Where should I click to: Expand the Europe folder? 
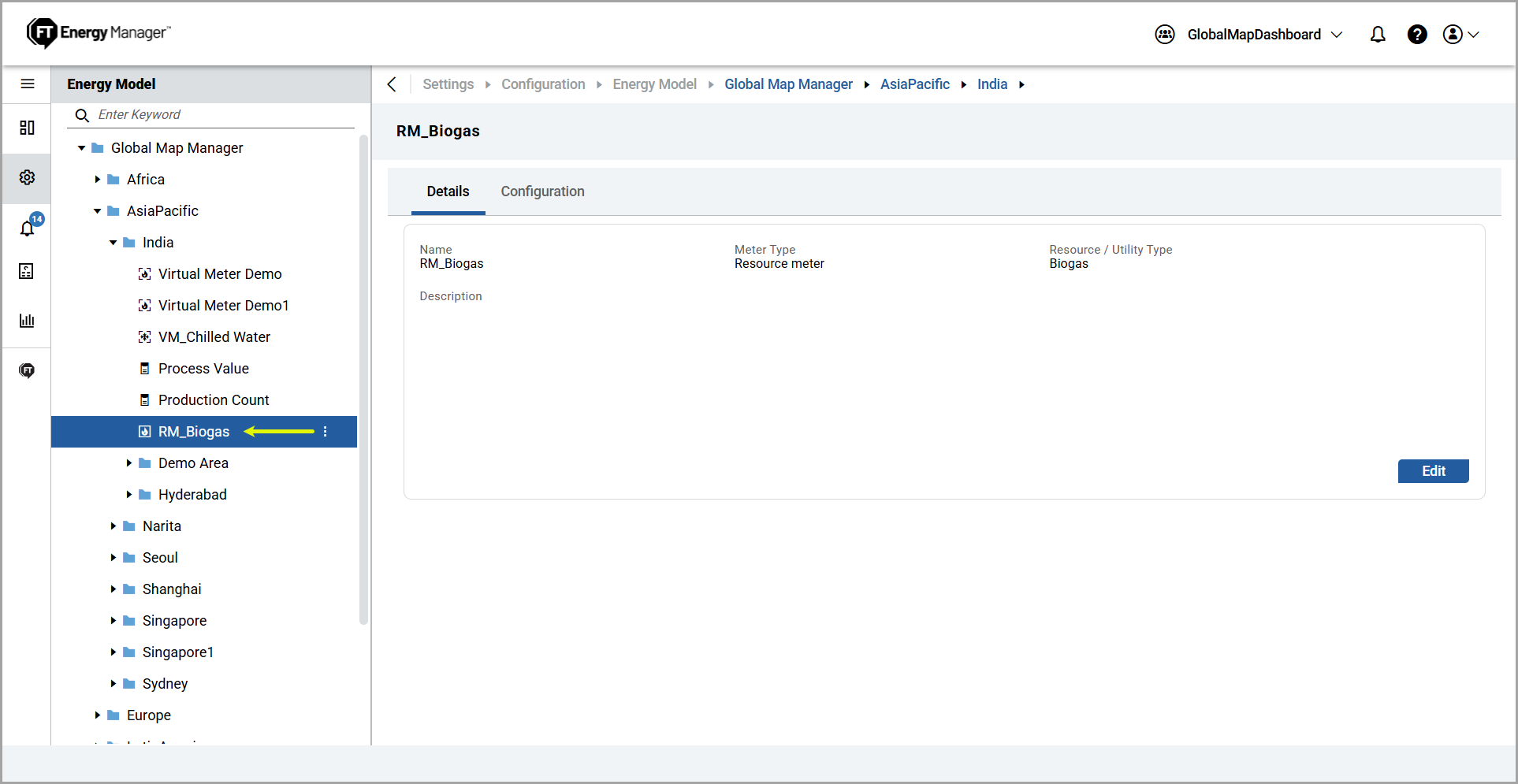(x=97, y=715)
